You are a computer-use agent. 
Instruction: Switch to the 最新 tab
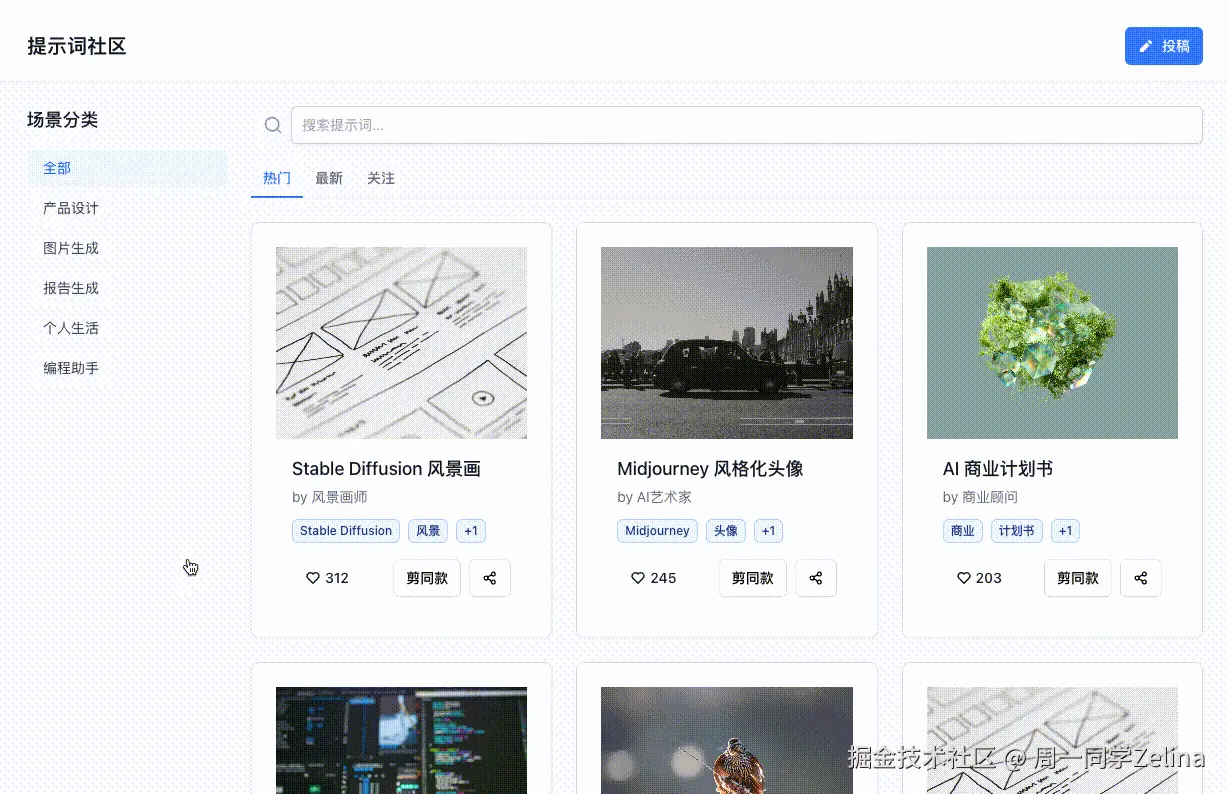329,178
